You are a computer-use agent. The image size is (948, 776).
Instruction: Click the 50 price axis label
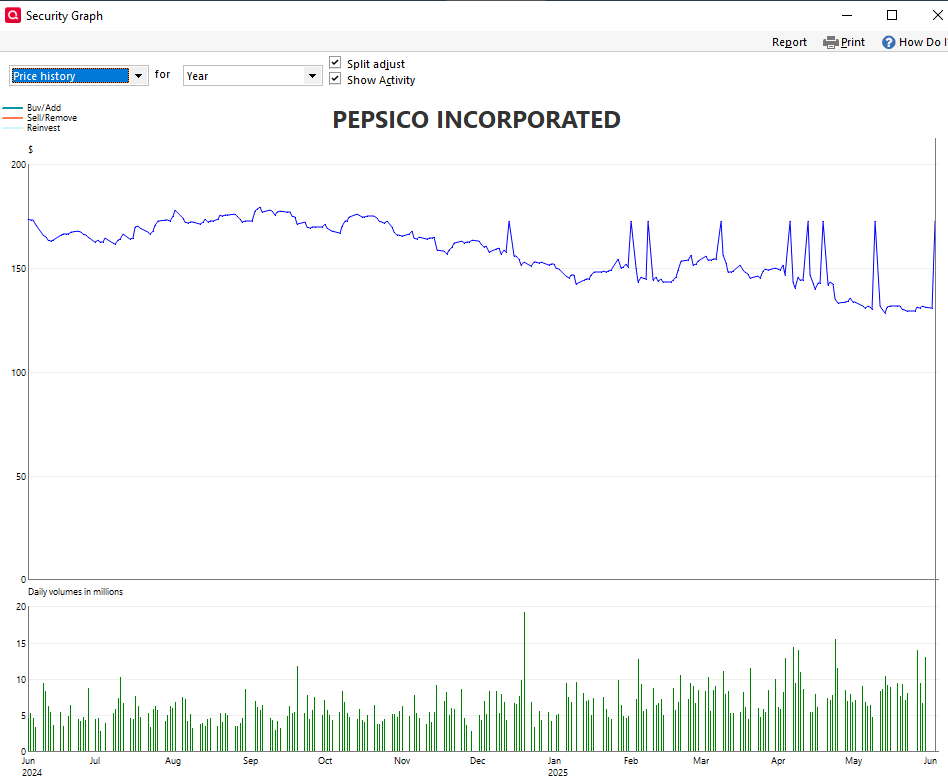(21, 476)
